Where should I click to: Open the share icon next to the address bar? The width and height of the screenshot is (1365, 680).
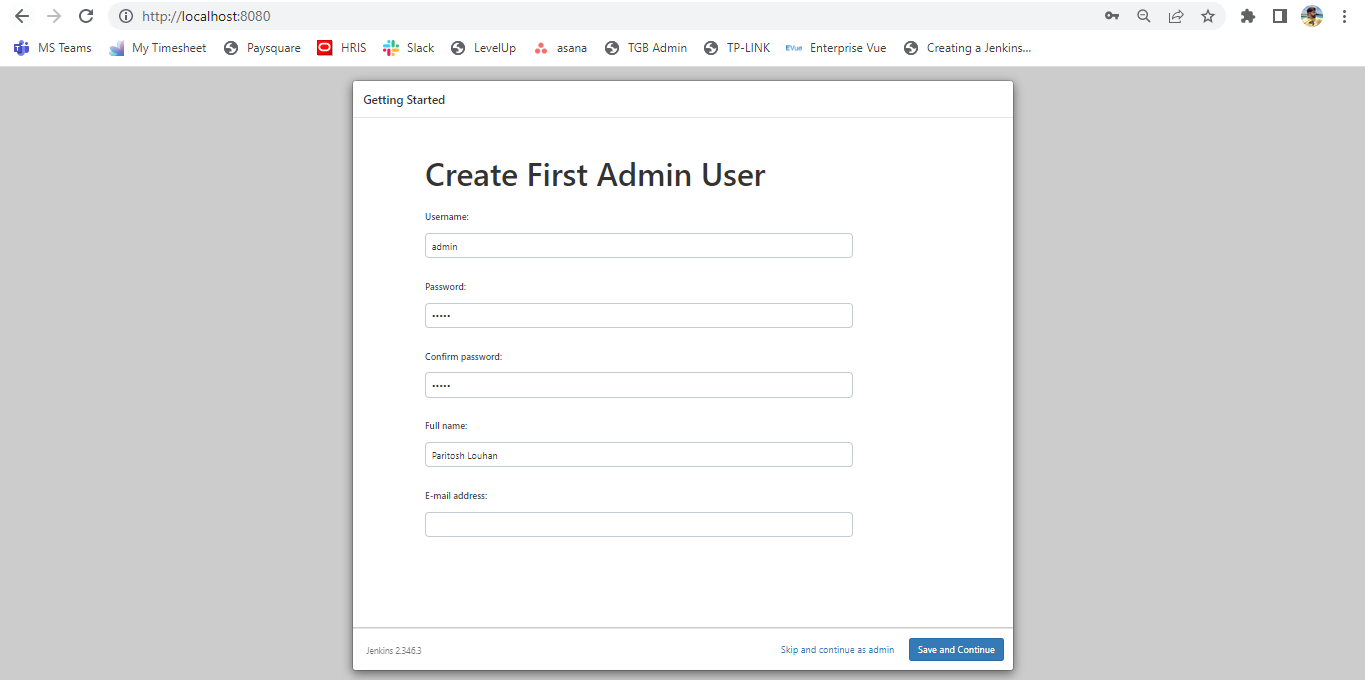[x=1176, y=16]
